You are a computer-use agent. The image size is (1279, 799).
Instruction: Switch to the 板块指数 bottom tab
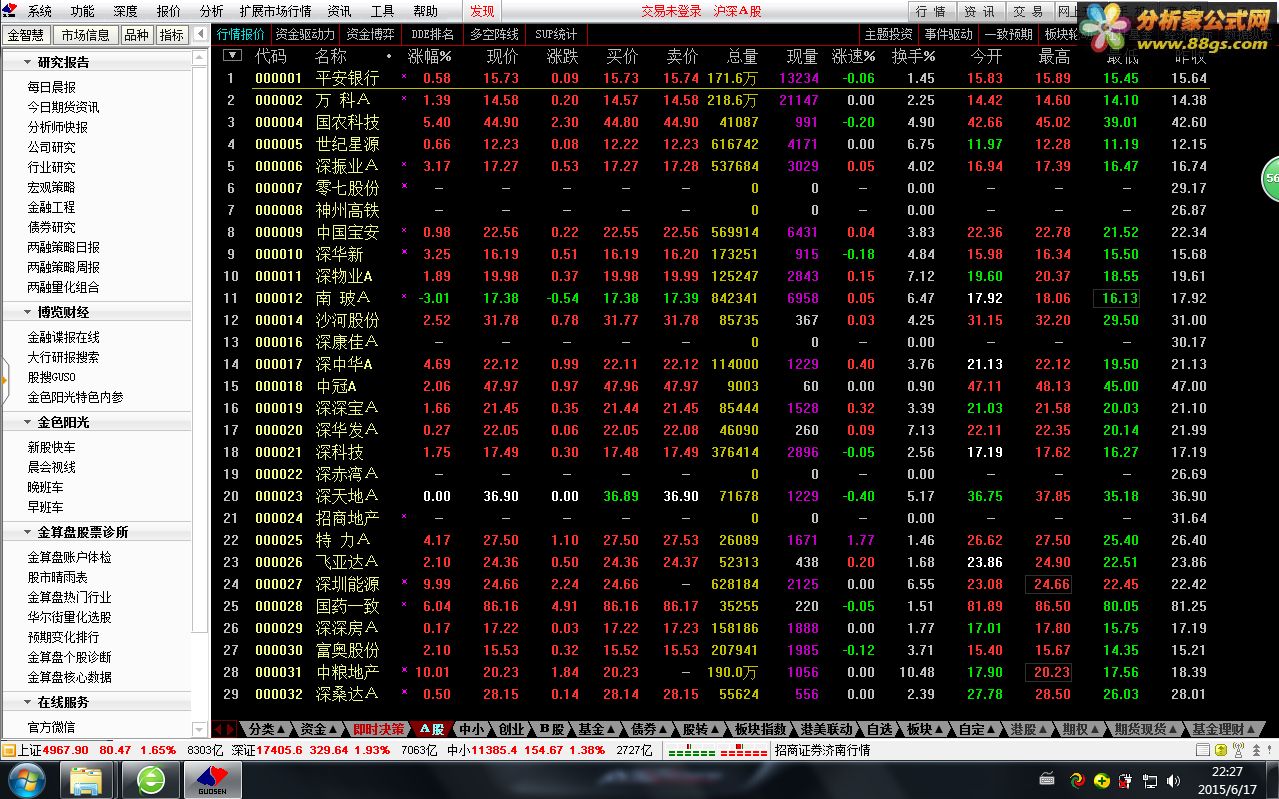click(x=760, y=730)
